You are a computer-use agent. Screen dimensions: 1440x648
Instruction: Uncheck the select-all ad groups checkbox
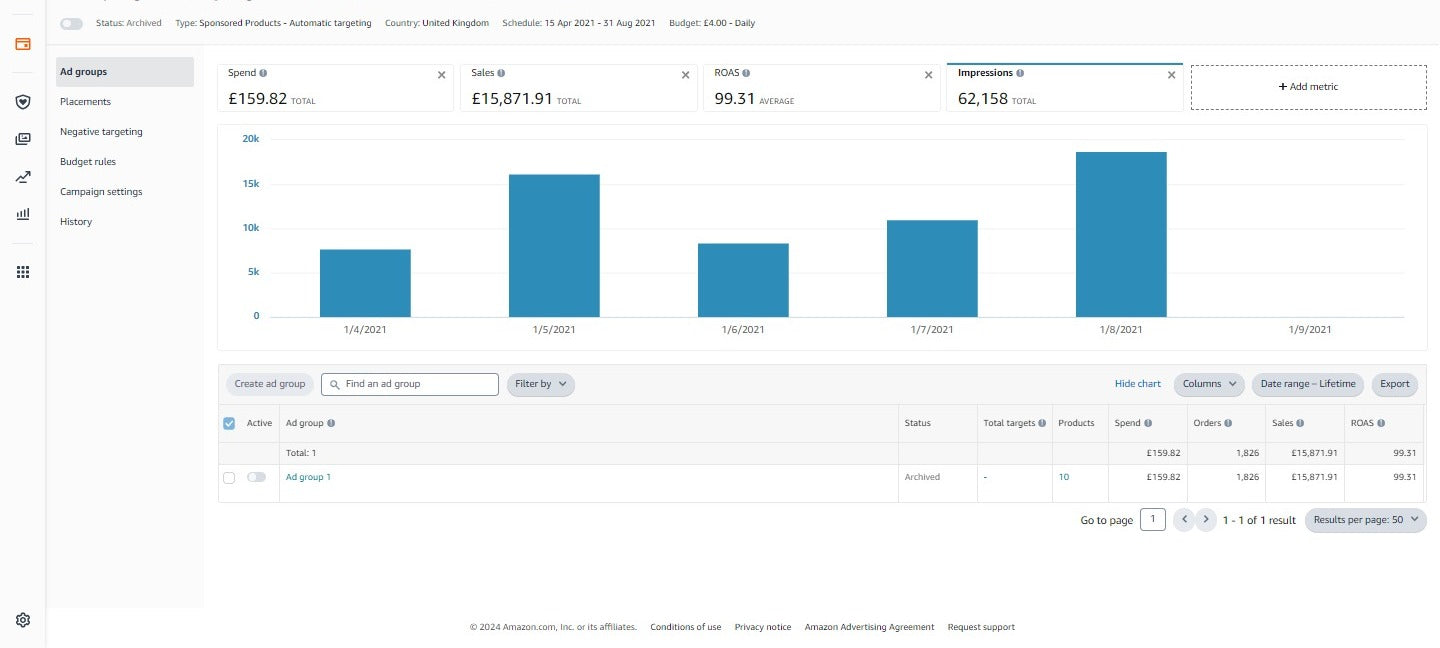(229, 424)
